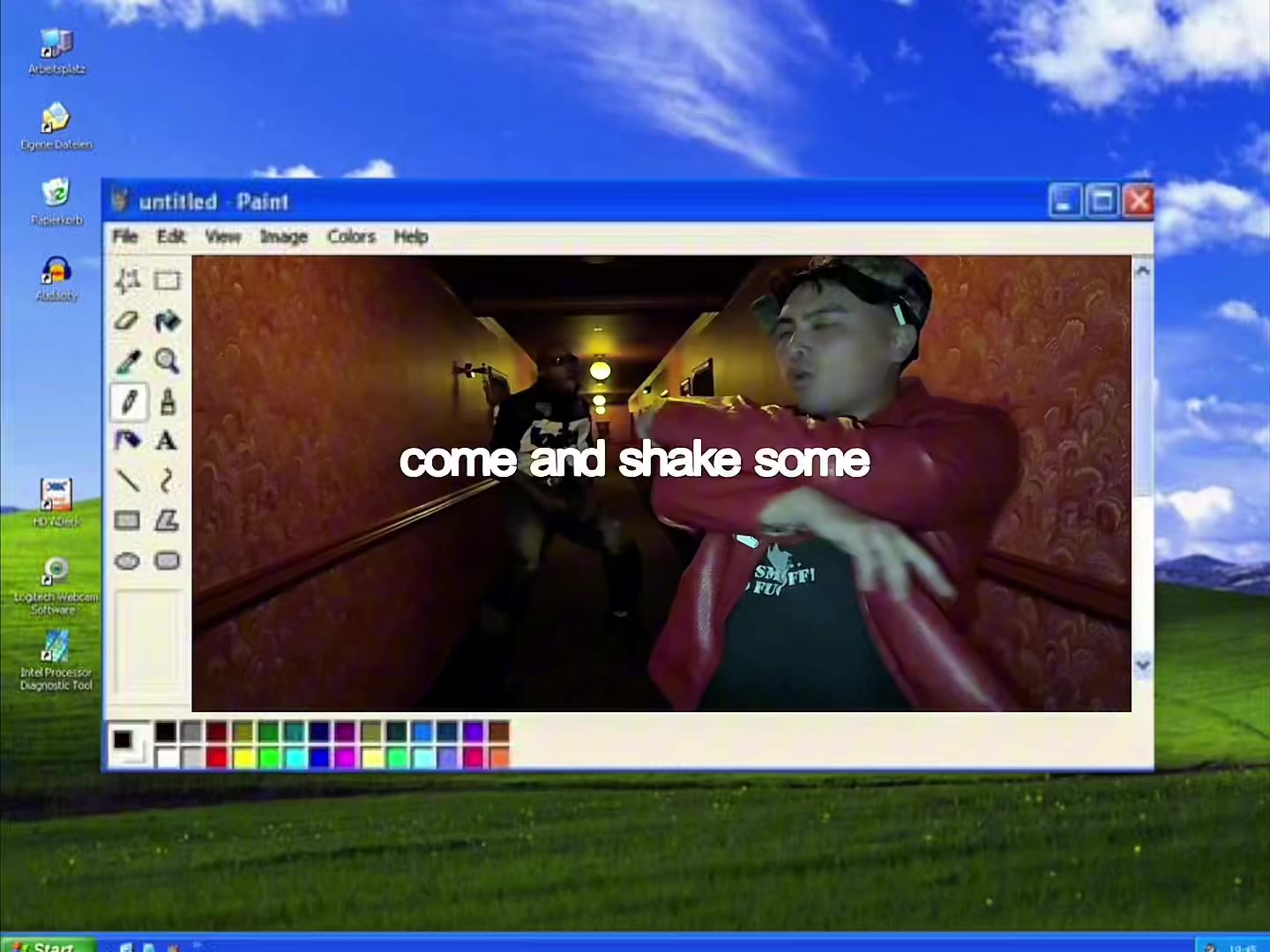Pick the navy blue palette color
Screen dimensions: 1270x952
320,732
